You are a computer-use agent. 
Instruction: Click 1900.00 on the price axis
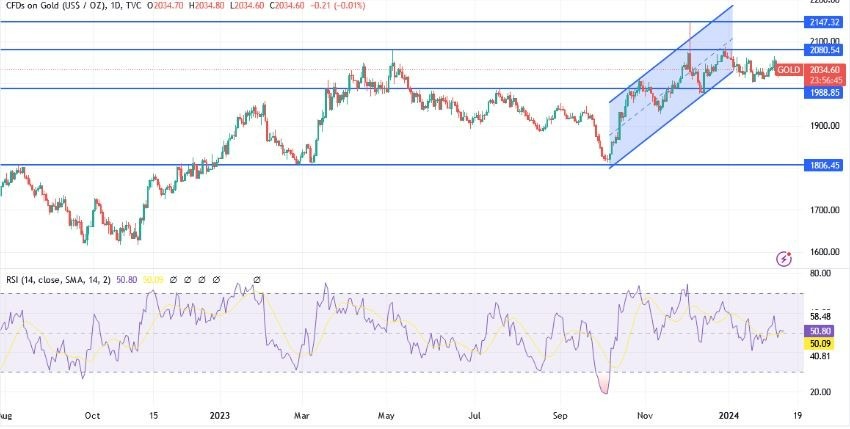(825, 125)
